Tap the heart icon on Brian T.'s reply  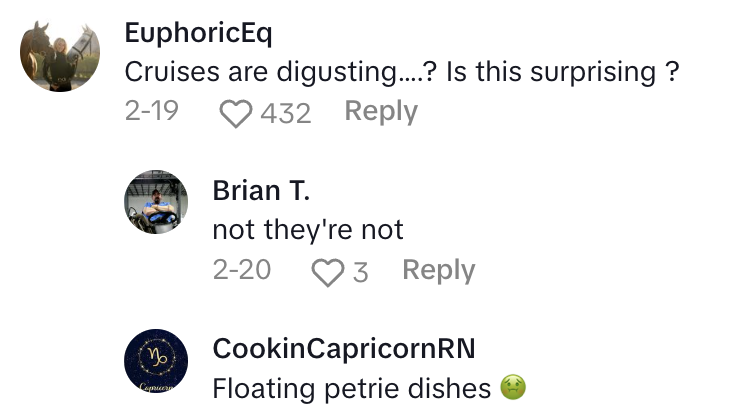(327, 272)
